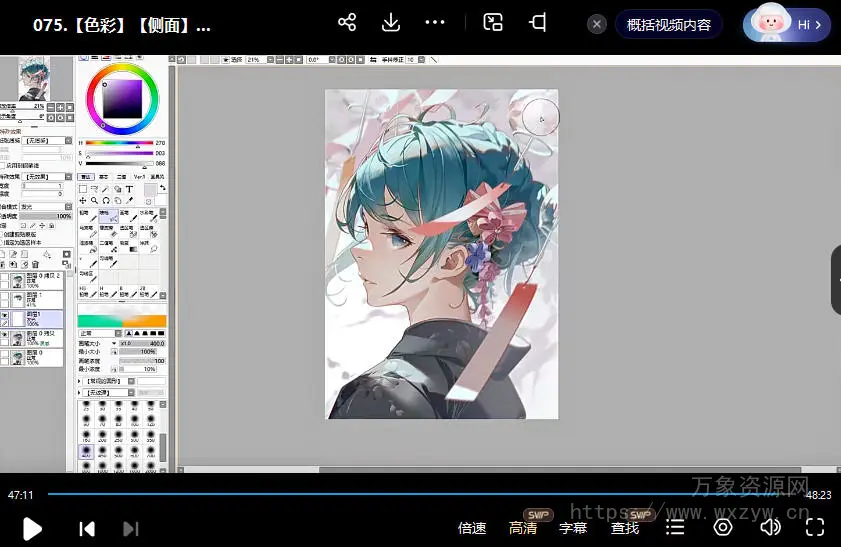Screen dimensions: 841x547
Task: Click the video progress bar timeline
Action: tap(400, 494)
